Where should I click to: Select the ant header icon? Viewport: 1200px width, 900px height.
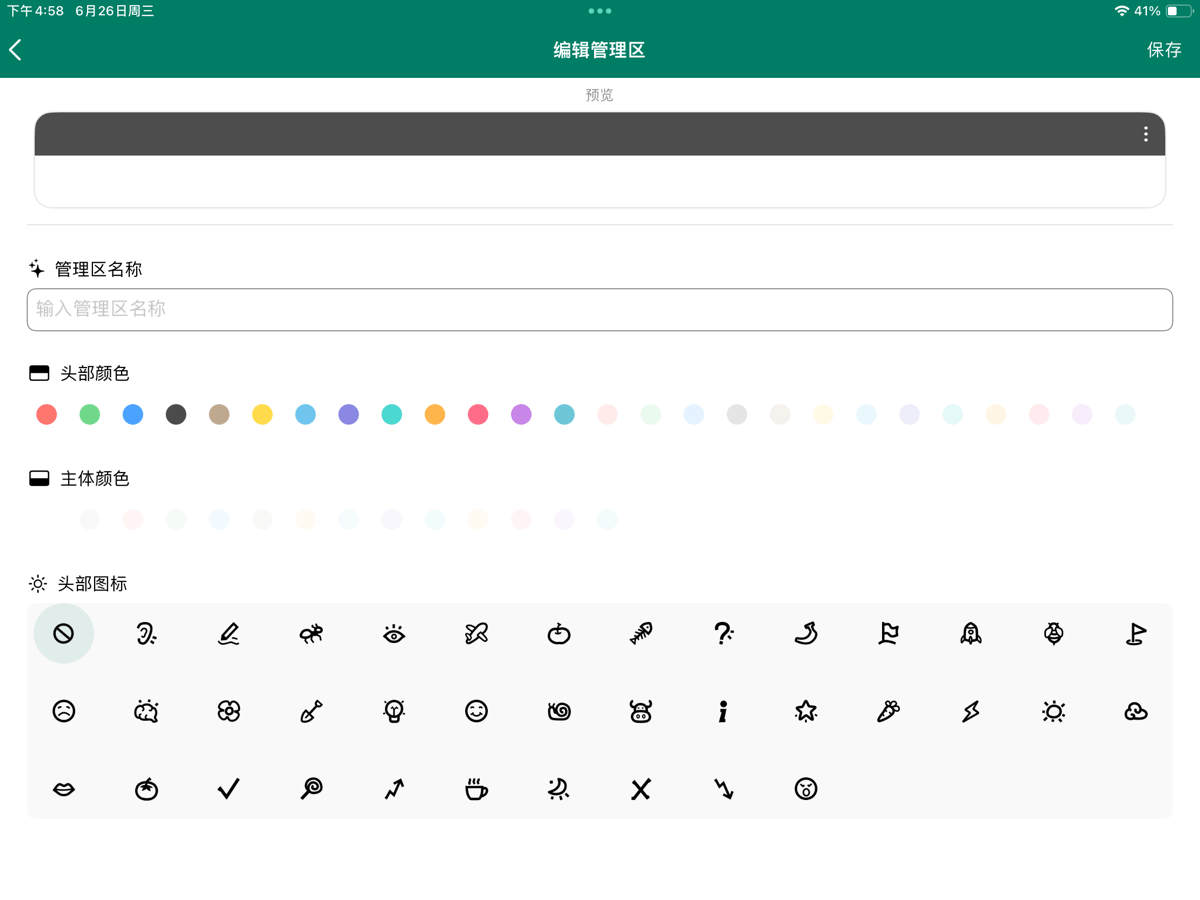[311, 633]
